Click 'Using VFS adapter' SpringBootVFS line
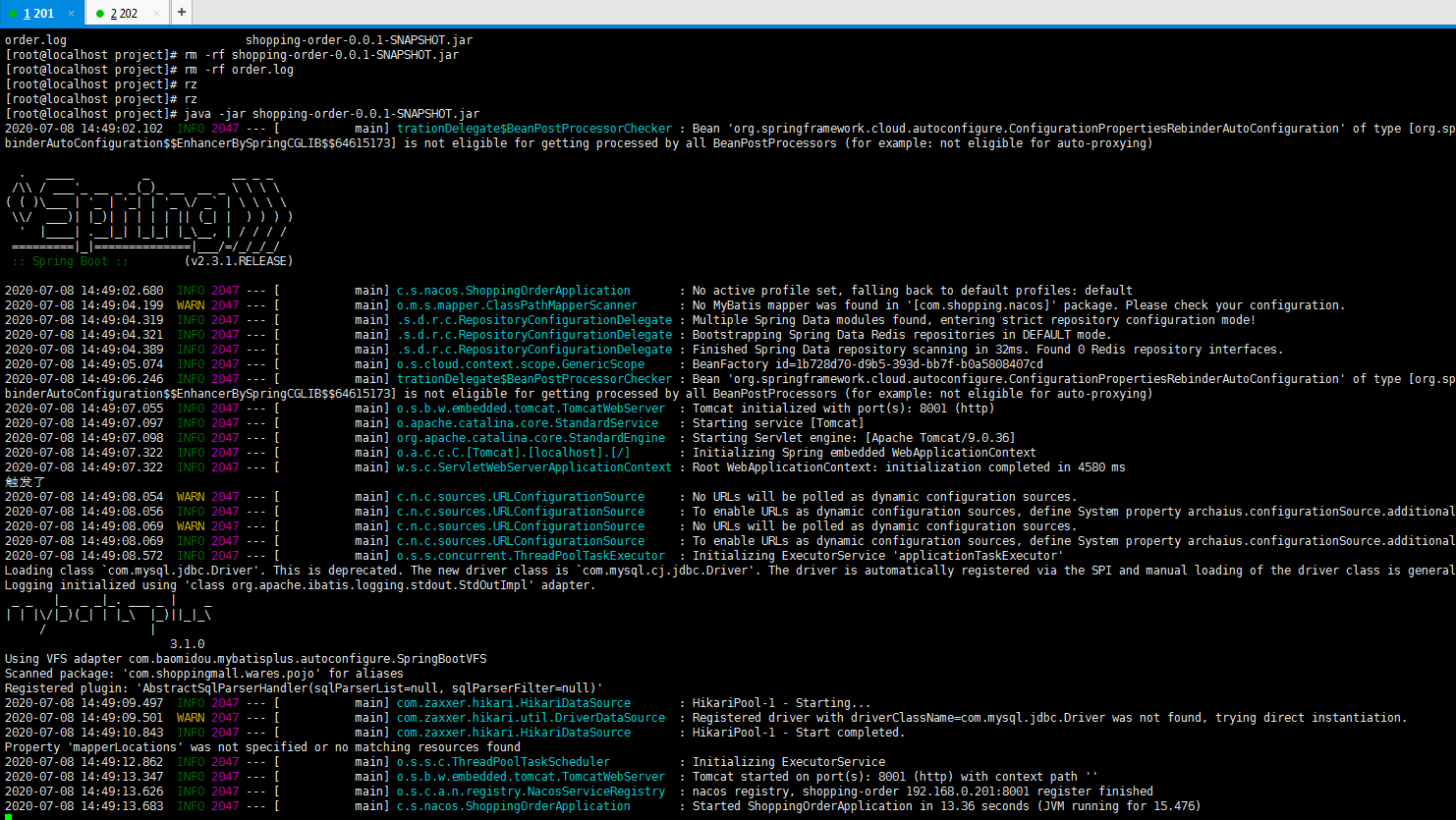Viewport: 1456px width, 820px height. click(x=246, y=659)
